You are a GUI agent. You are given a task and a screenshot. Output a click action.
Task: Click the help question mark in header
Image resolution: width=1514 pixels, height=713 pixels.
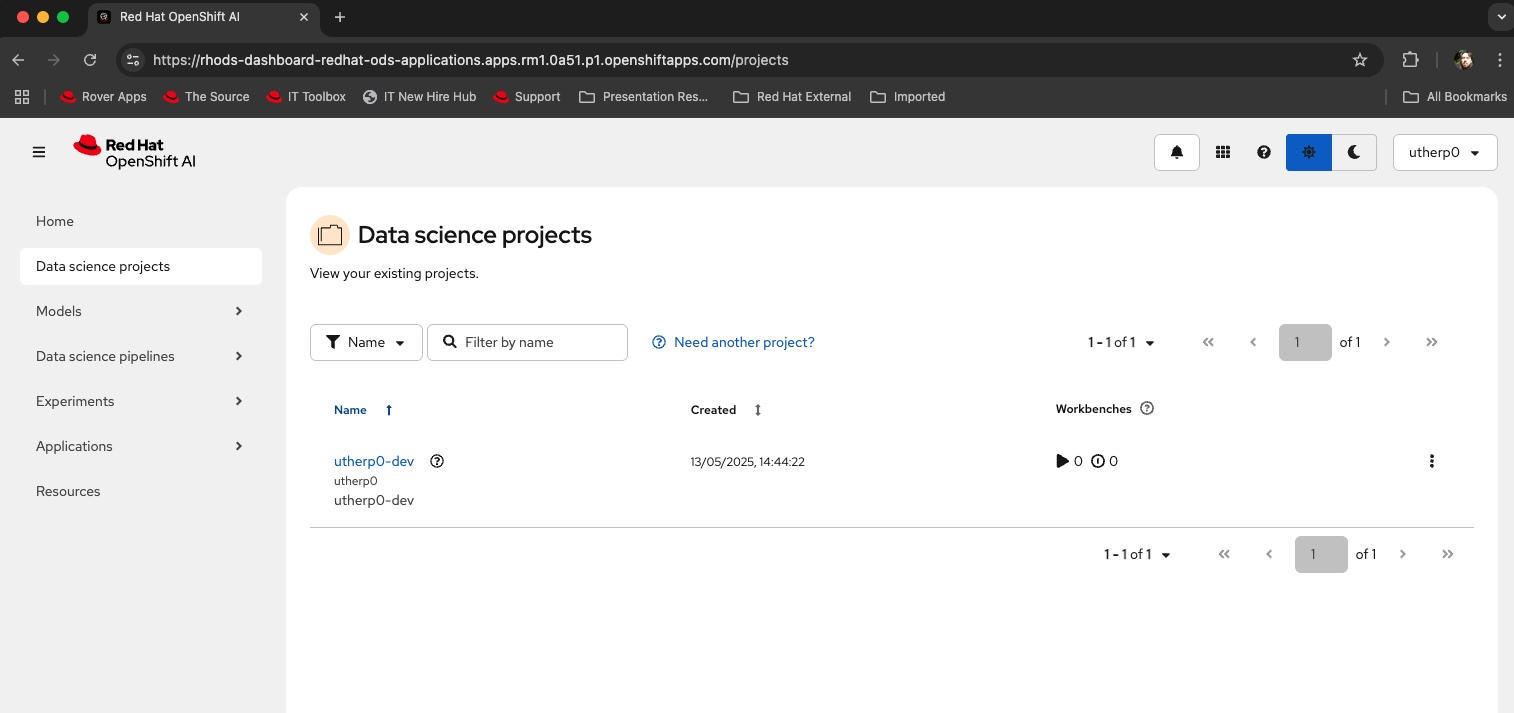(1264, 152)
